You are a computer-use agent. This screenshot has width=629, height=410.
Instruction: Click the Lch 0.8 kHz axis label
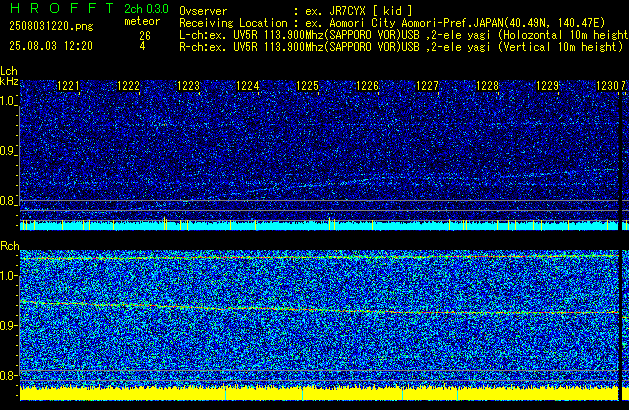(8, 201)
